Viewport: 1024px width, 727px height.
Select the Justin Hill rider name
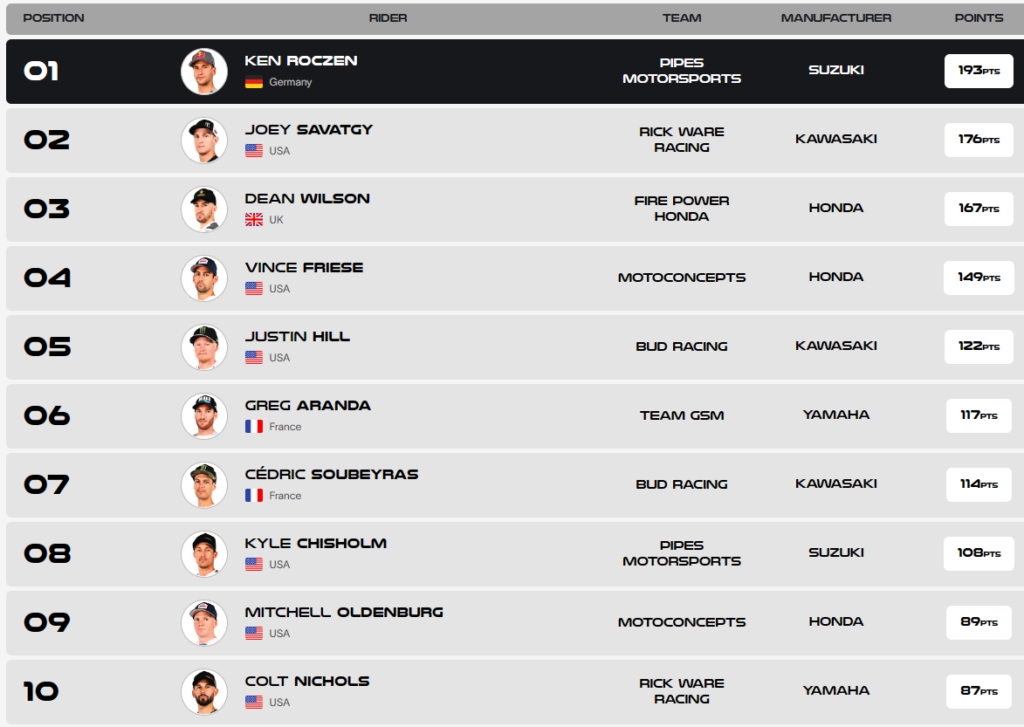click(x=297, y=337)
